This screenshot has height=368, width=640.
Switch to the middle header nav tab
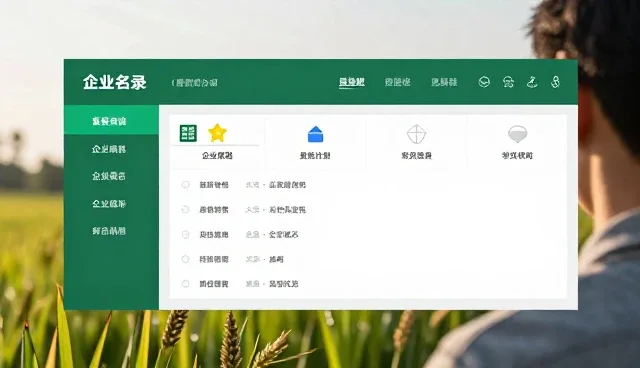pyautogui.click(x=398, y=82)
